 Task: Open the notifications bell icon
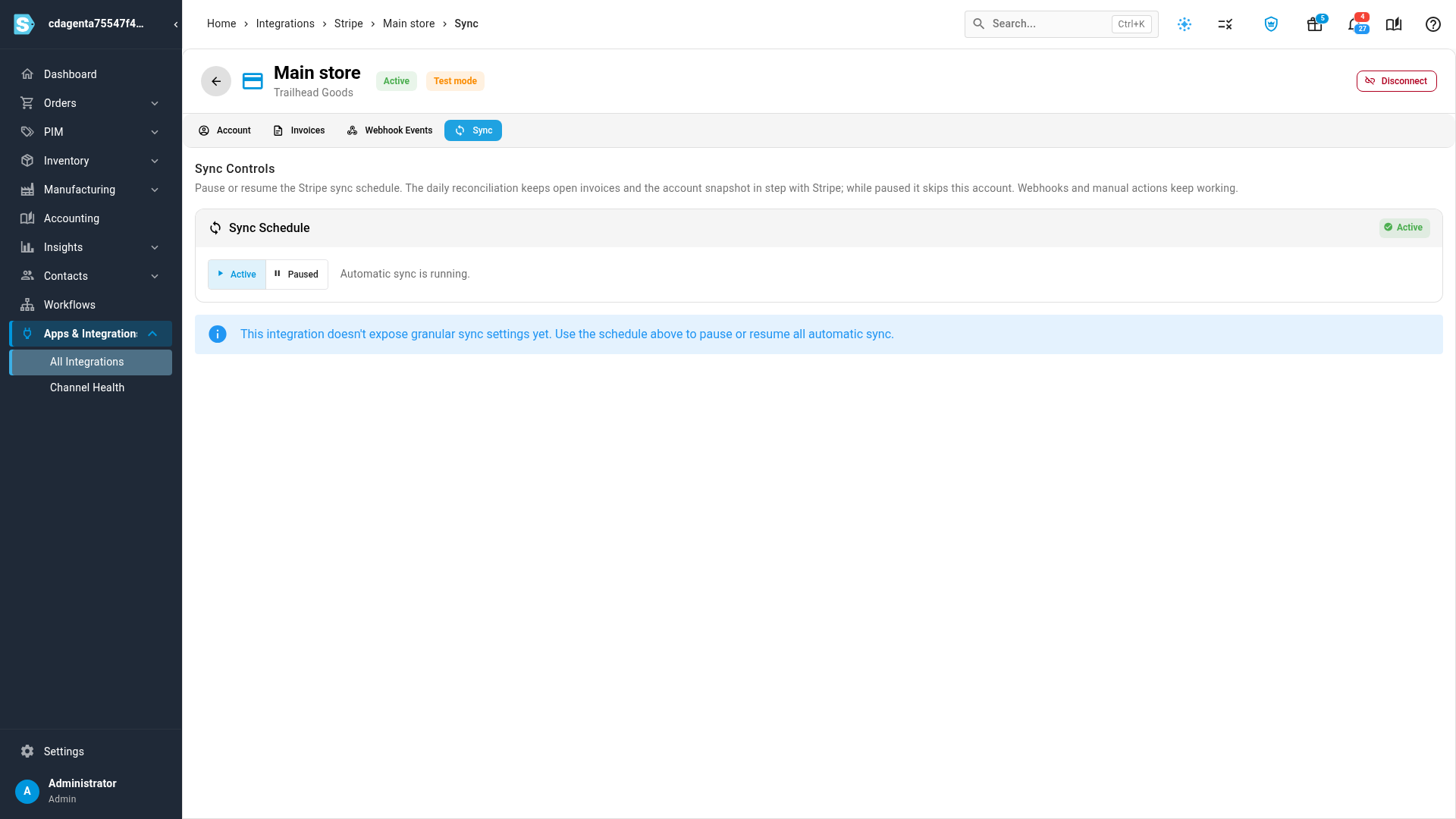pos(1355,24)
